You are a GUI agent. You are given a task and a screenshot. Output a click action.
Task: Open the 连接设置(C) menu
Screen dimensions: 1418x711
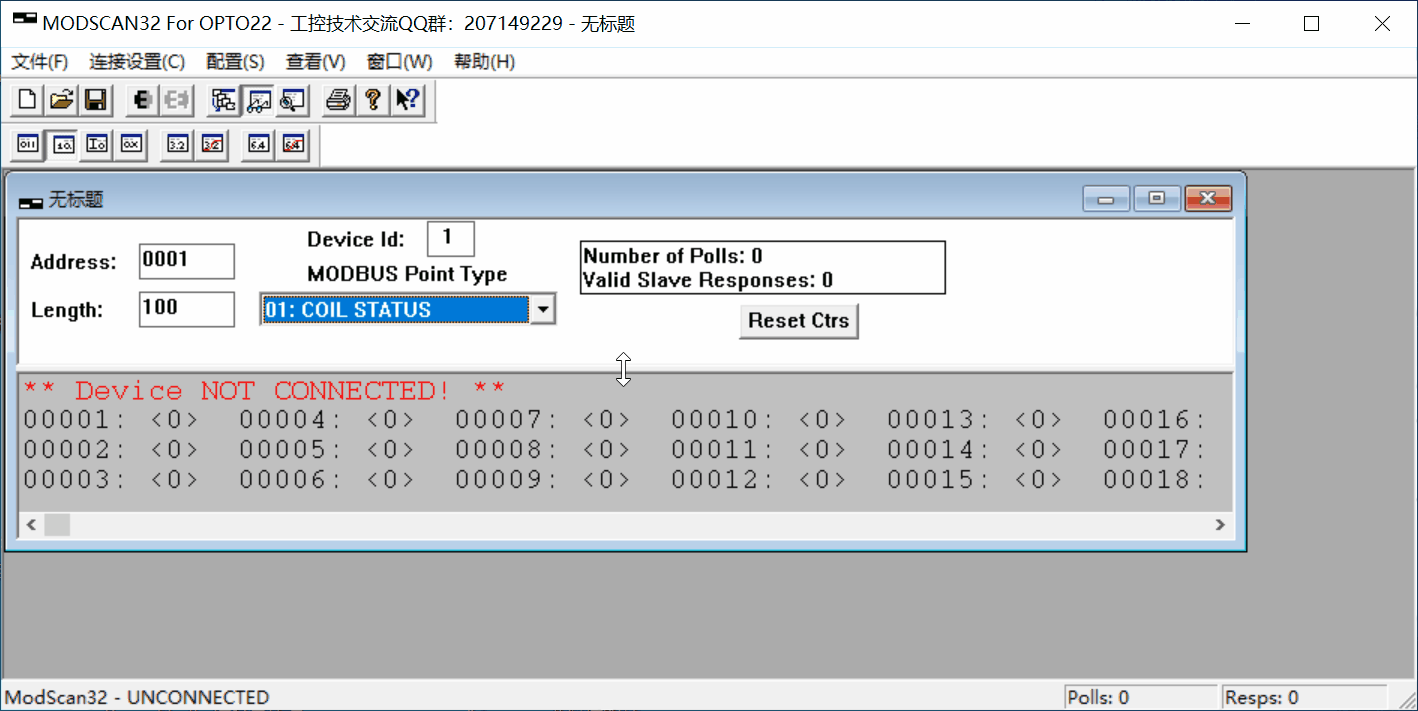point(137,62)
